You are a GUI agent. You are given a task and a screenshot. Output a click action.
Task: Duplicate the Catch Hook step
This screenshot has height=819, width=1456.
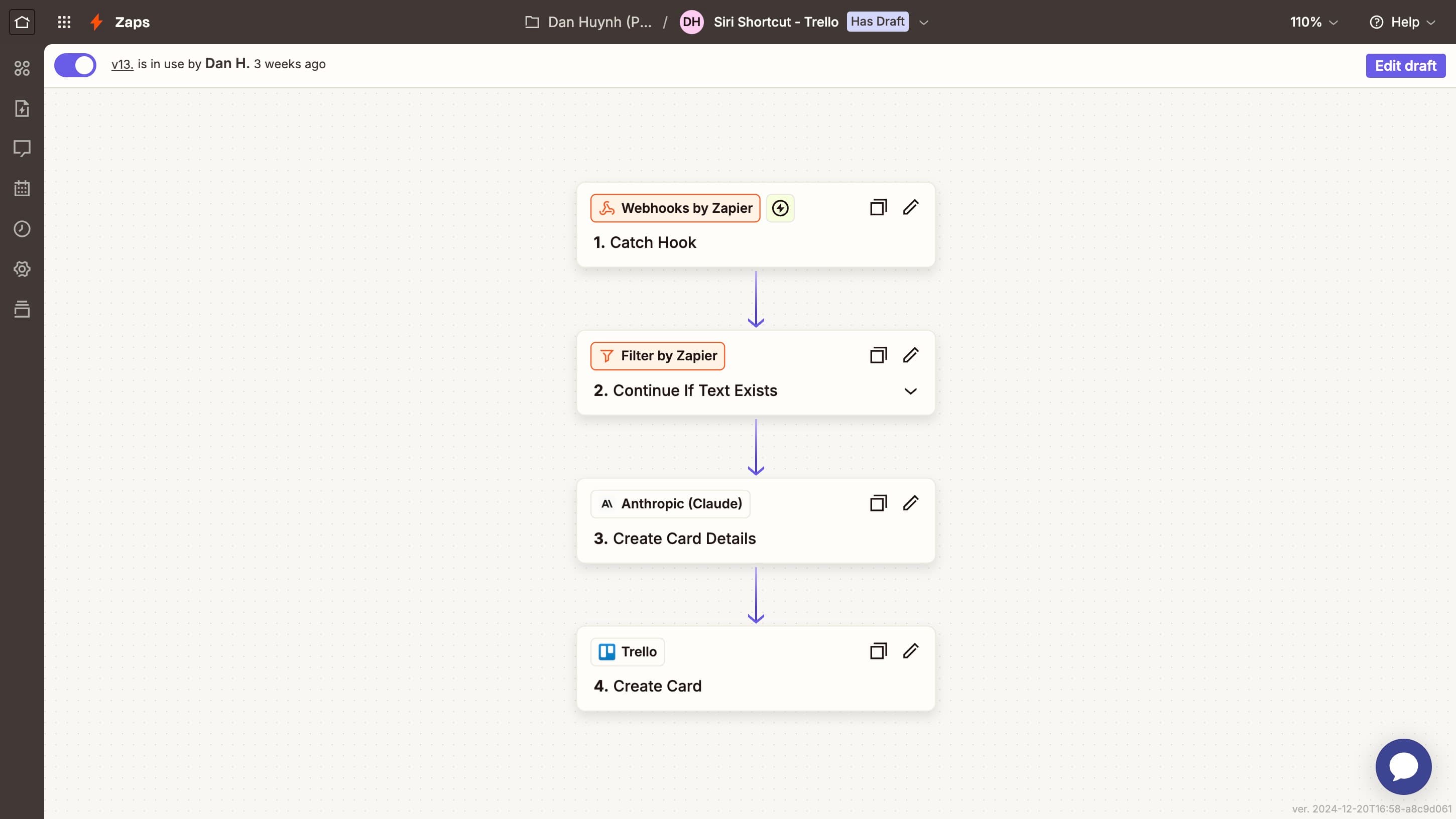tap(878, 207)
